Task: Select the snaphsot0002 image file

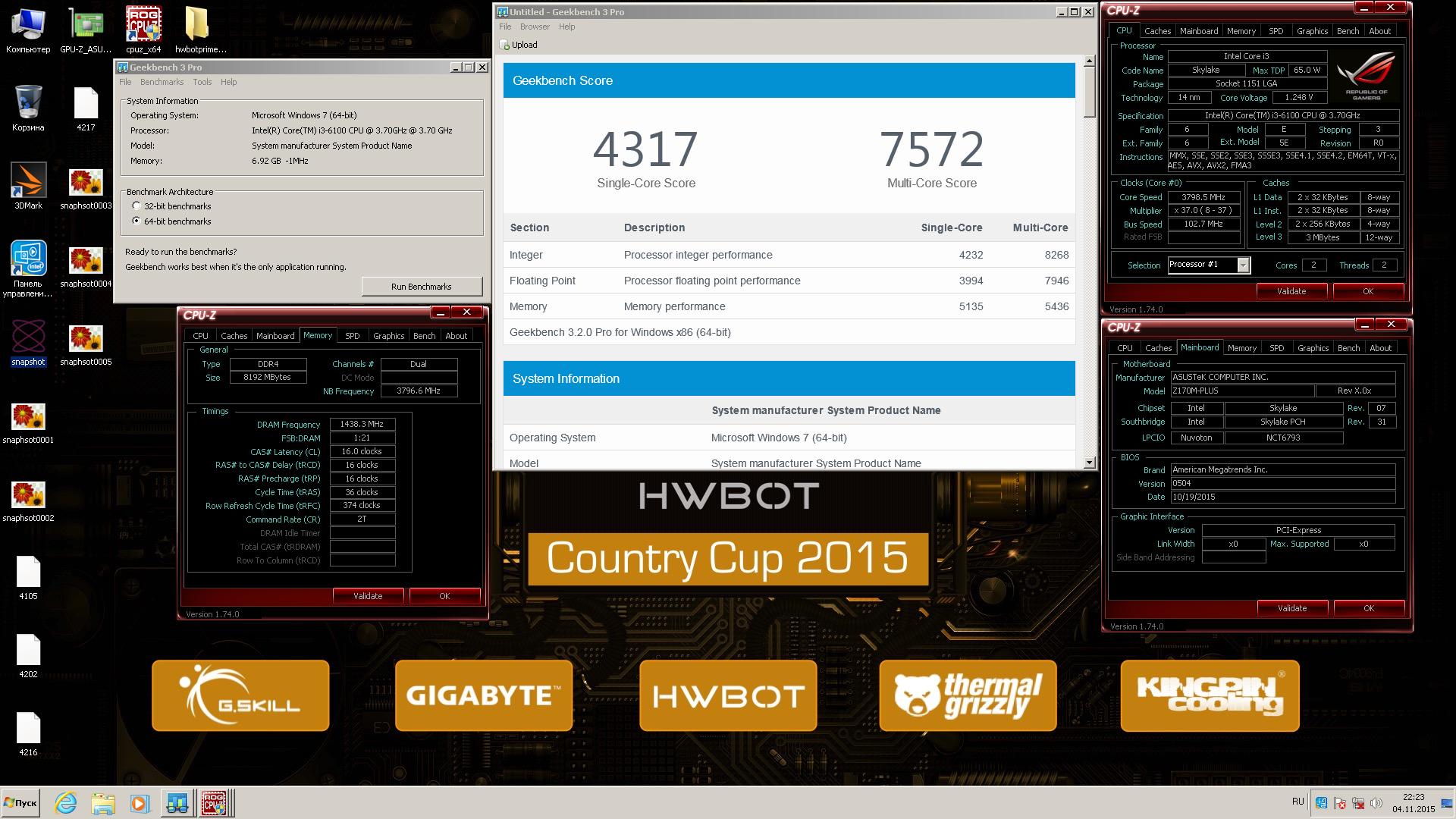Action: [x=28, y=500]
